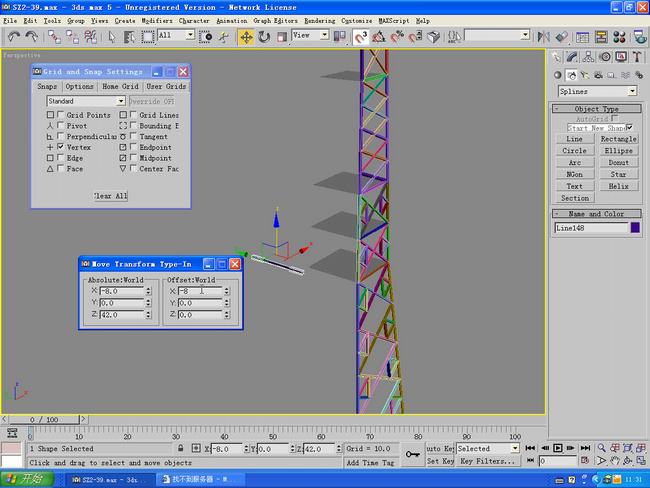Increment the Absolute World X spinner

pyautogui.click(x=148, y=289)
